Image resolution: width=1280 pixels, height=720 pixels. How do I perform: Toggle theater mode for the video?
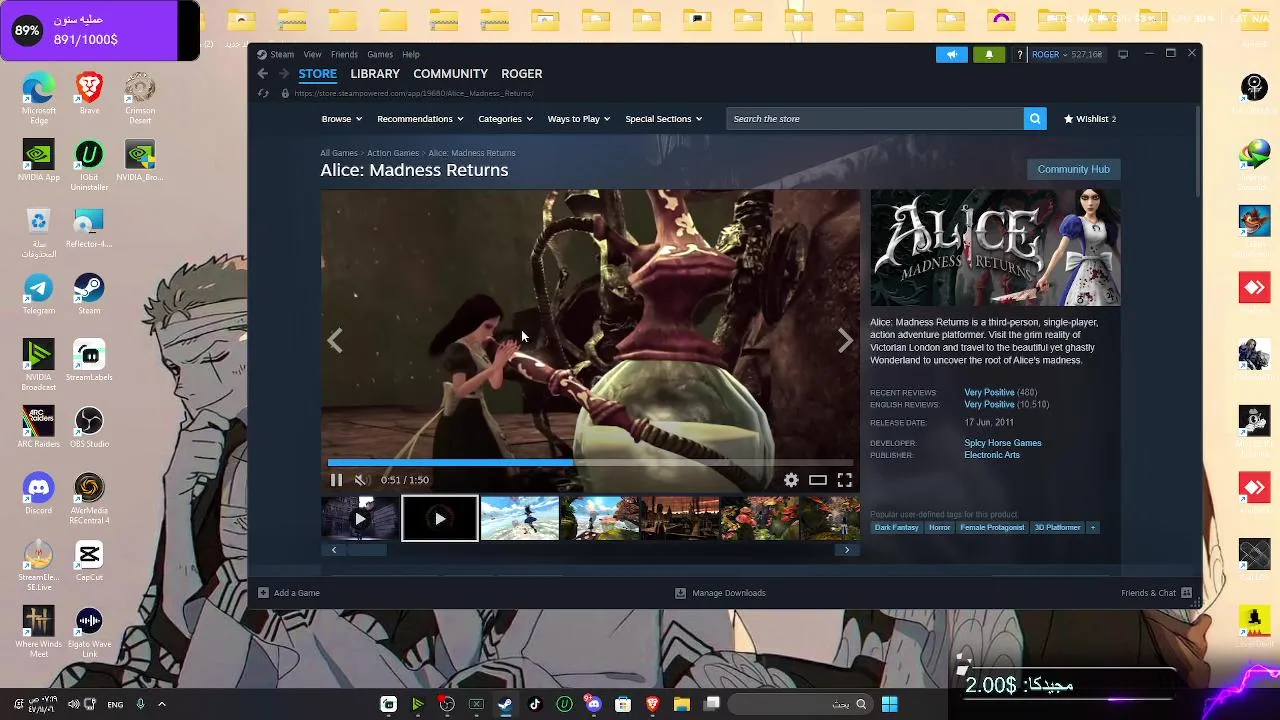pos(818,480)
